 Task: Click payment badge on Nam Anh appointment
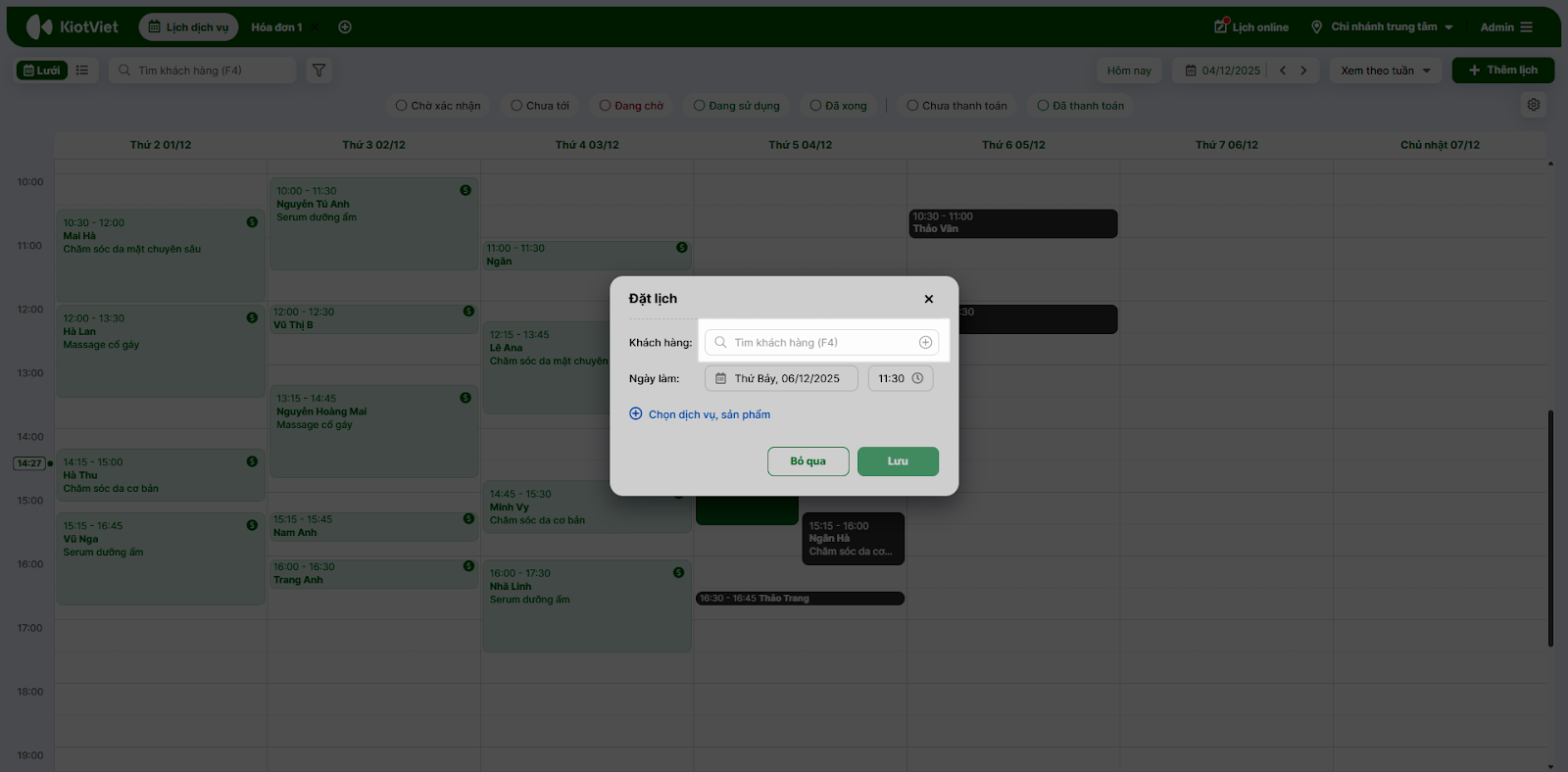468,519
